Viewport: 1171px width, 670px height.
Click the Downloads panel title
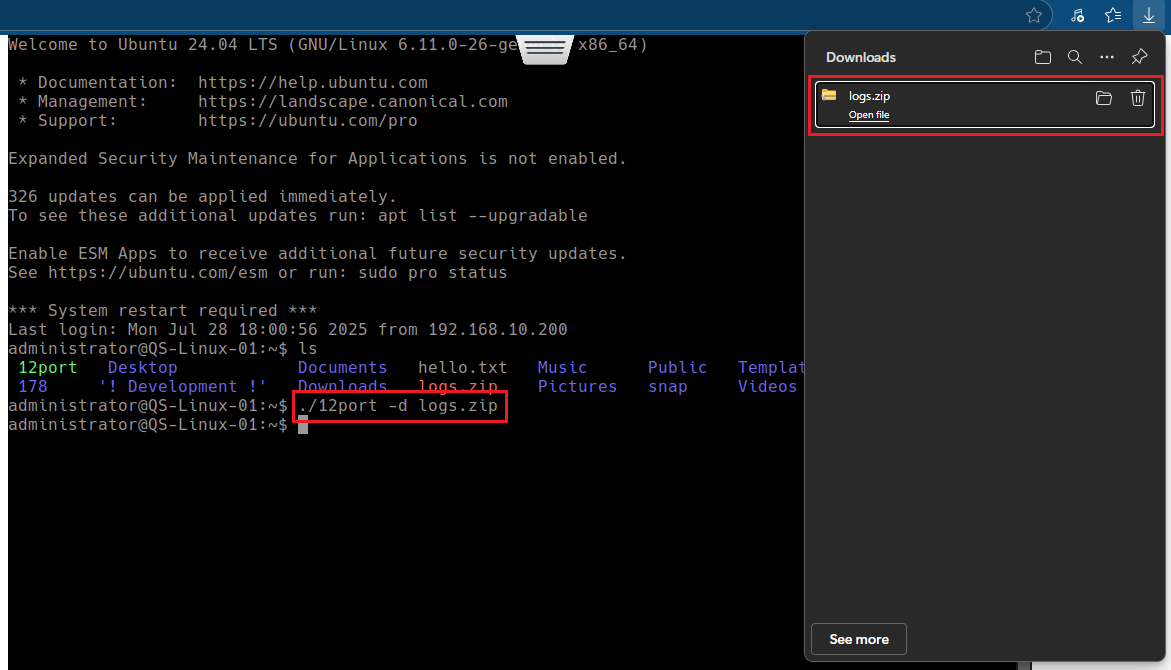(860, 58)
